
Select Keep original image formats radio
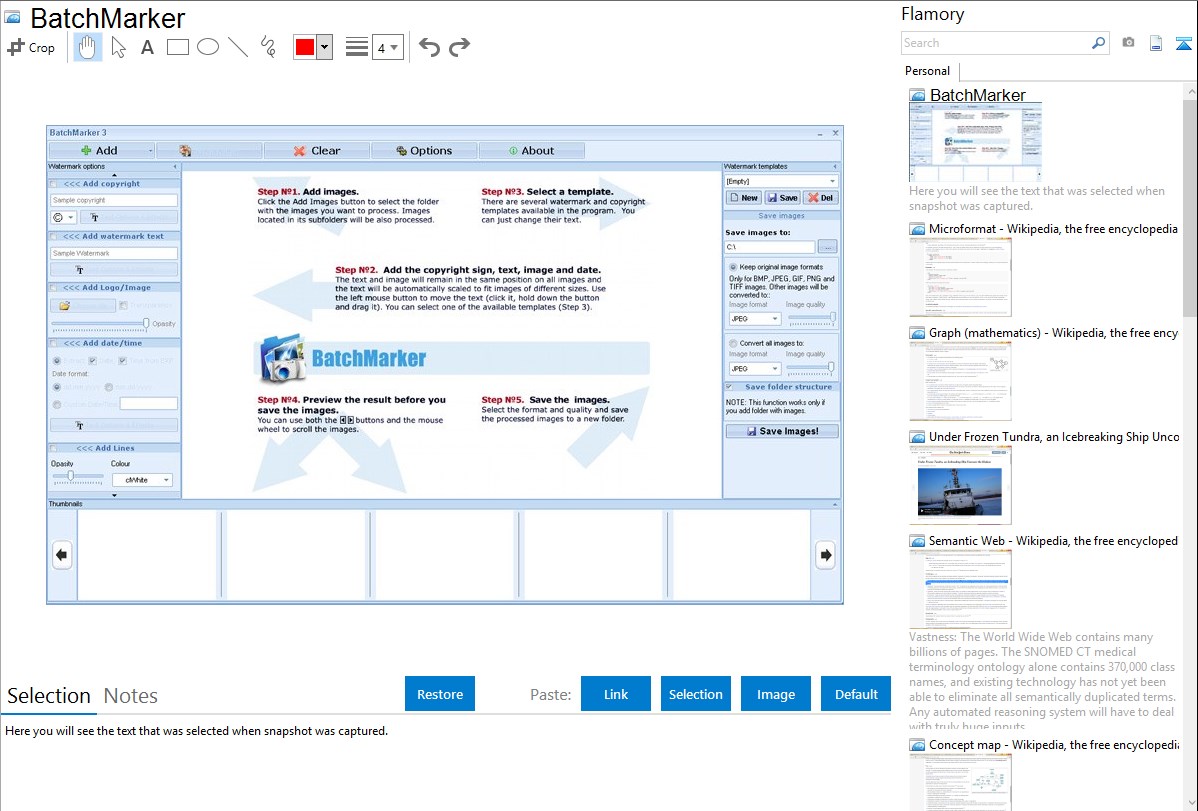(733, 267)
